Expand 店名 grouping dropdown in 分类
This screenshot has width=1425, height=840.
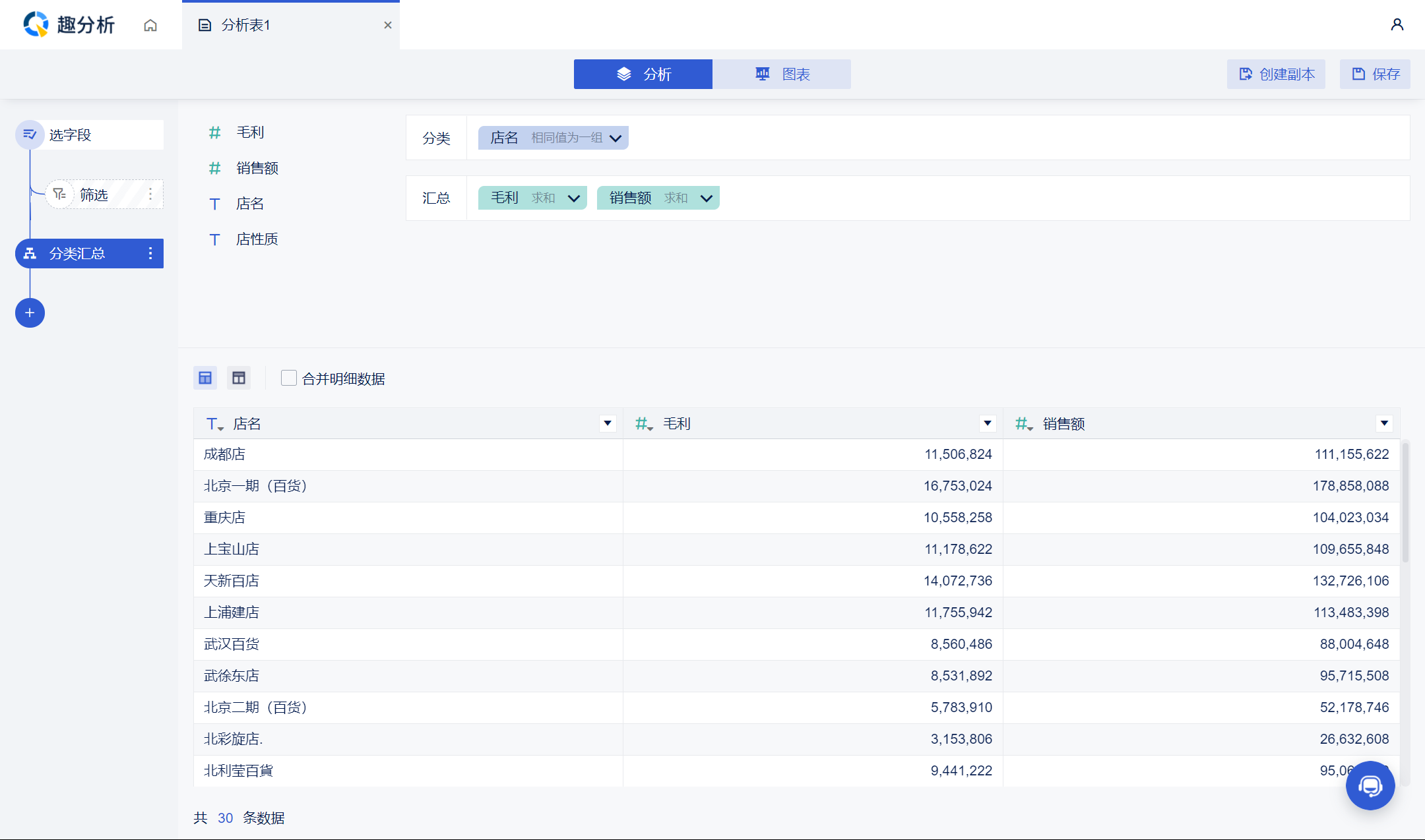coord(616,138)
